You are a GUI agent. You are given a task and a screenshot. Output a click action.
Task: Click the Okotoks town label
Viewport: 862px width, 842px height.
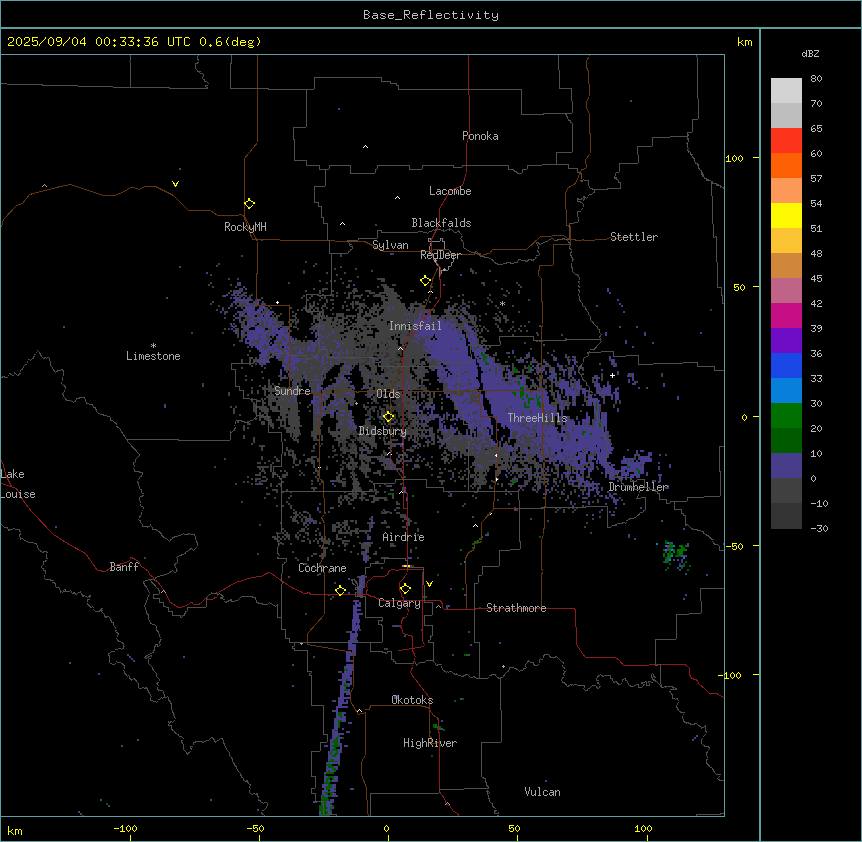click(x=412, y=700)
